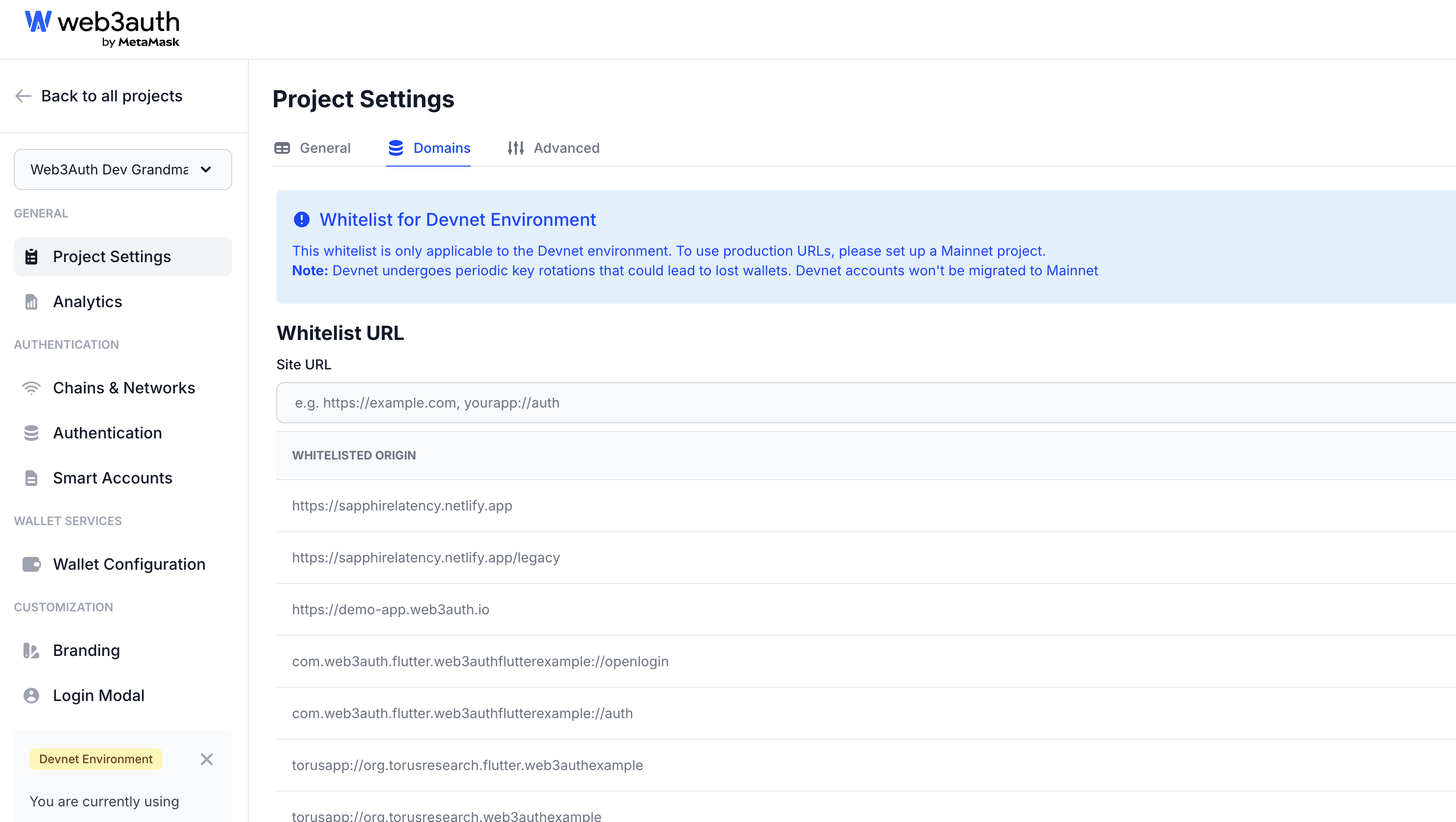Select the Domains tab
1456x822 pixels.
point(429,148)
